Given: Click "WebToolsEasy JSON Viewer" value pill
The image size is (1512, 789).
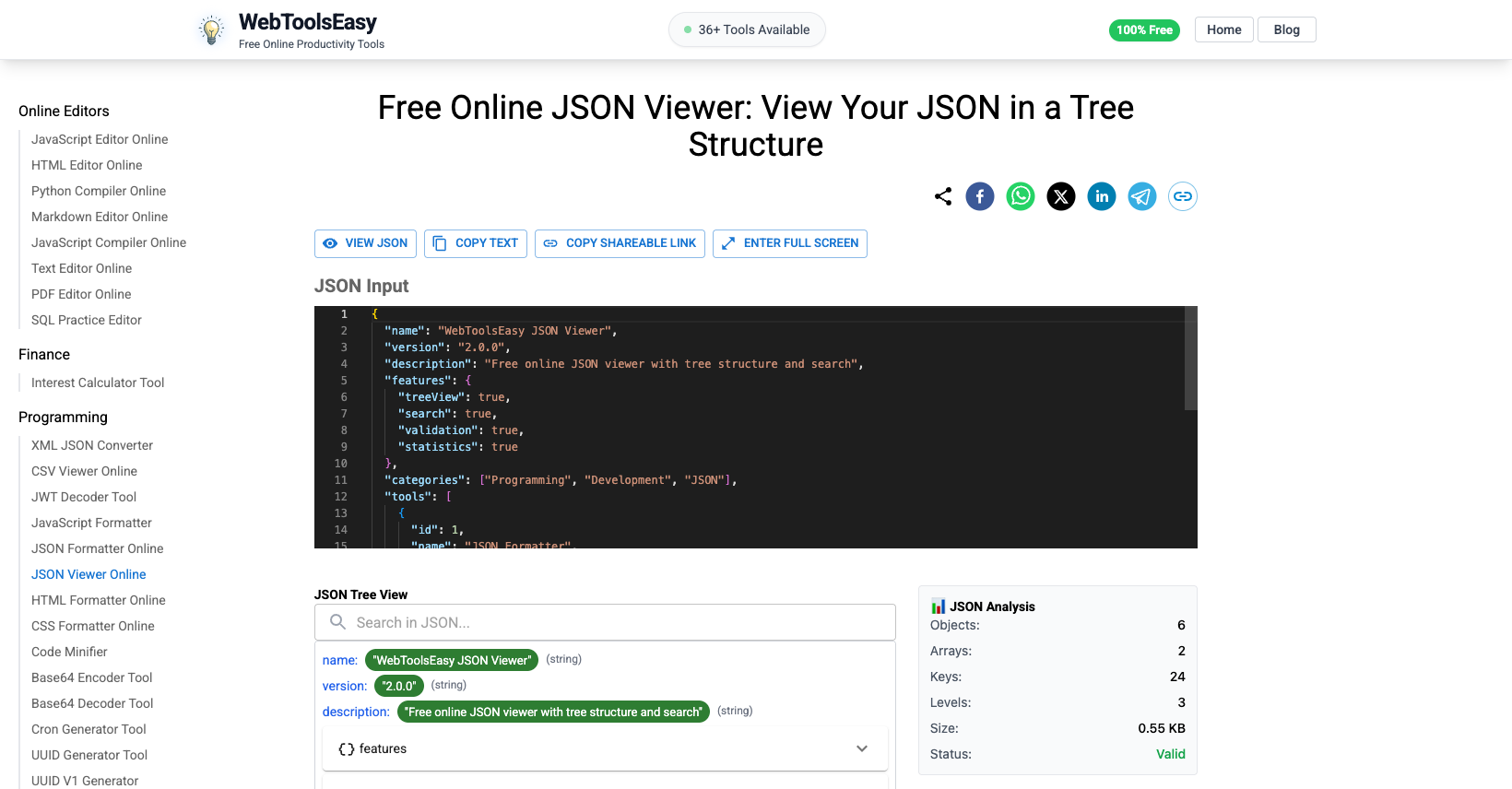Looking at the screenshot, I should [x=452, y=660].
